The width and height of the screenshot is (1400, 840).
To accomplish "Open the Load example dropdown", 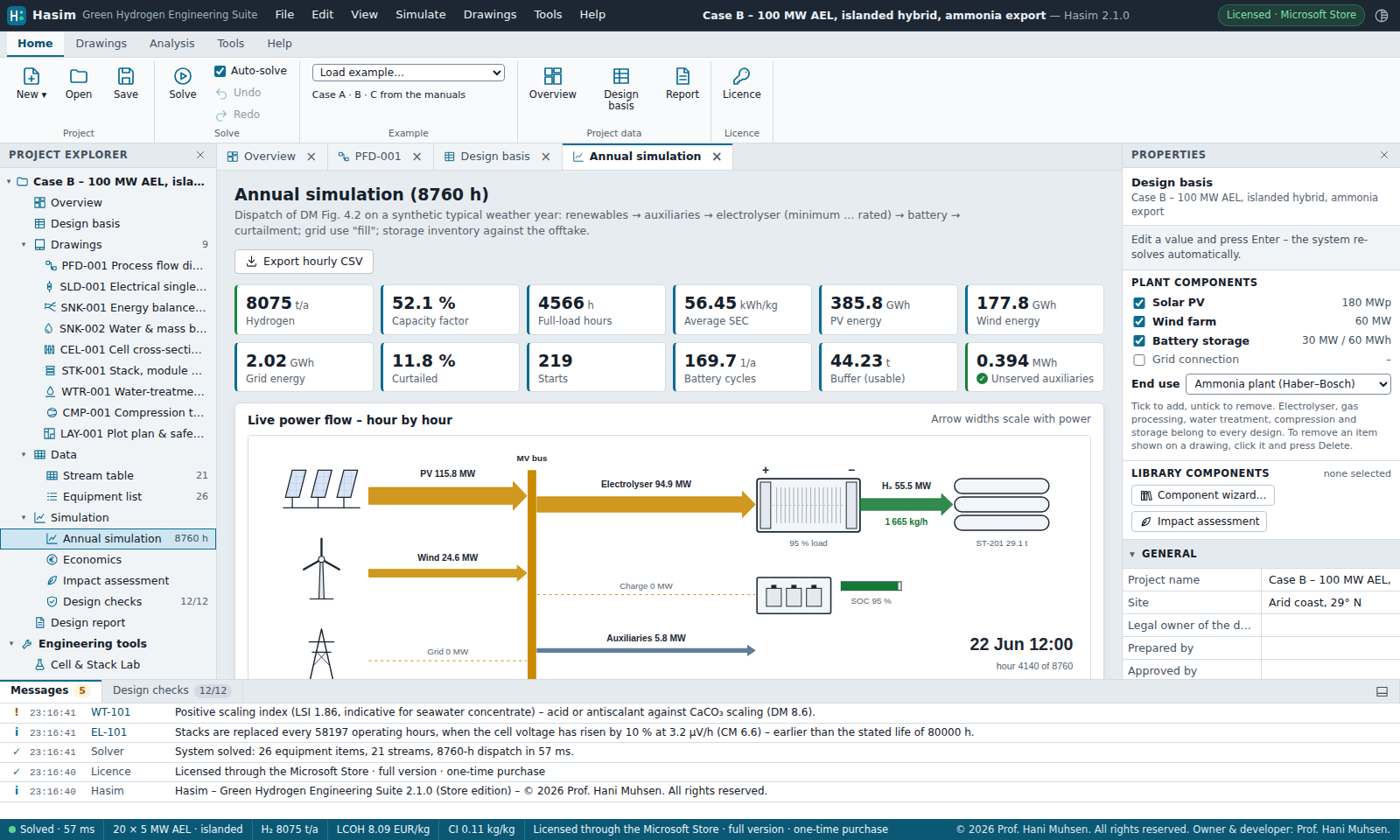I will pyautogui.click(x=409, y=73).
